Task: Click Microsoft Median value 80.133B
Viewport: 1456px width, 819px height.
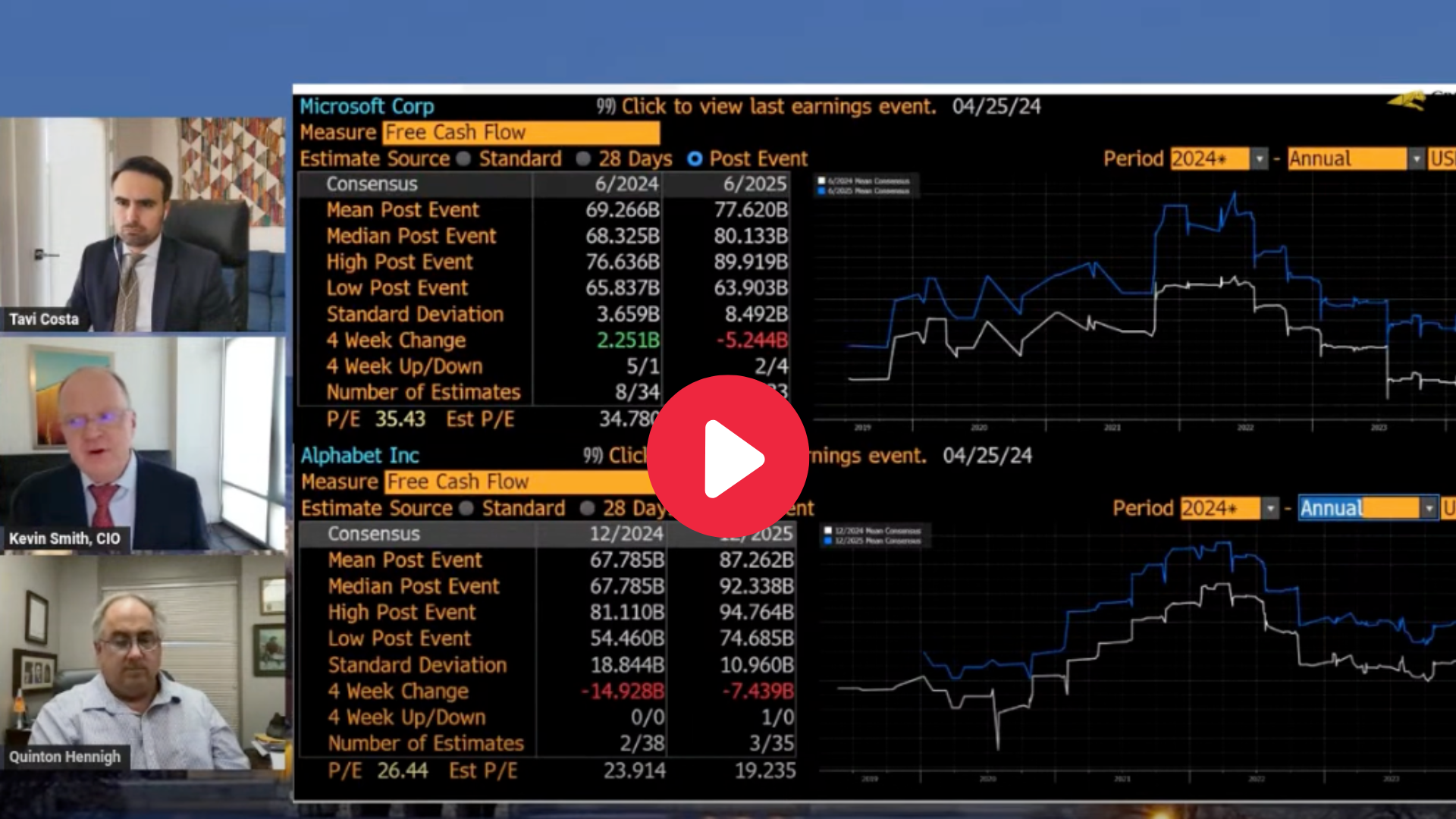Action: coord(751,237)
